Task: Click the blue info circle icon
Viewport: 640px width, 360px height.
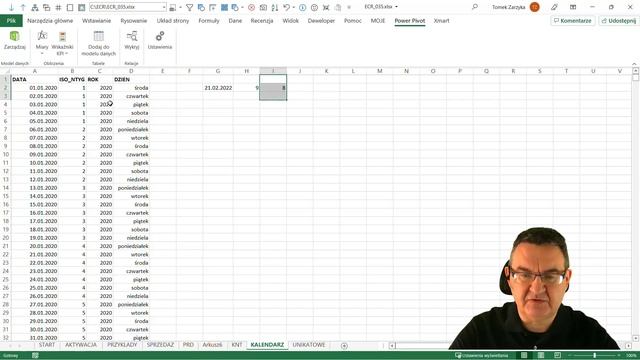Action: (x=302, y=7)
